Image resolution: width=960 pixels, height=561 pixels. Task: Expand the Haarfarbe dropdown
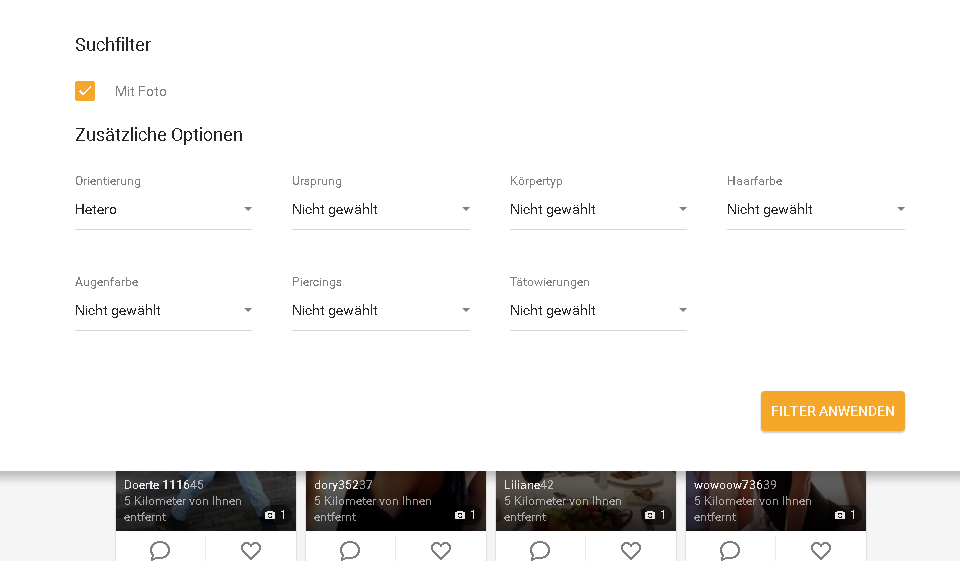point(815,210)
